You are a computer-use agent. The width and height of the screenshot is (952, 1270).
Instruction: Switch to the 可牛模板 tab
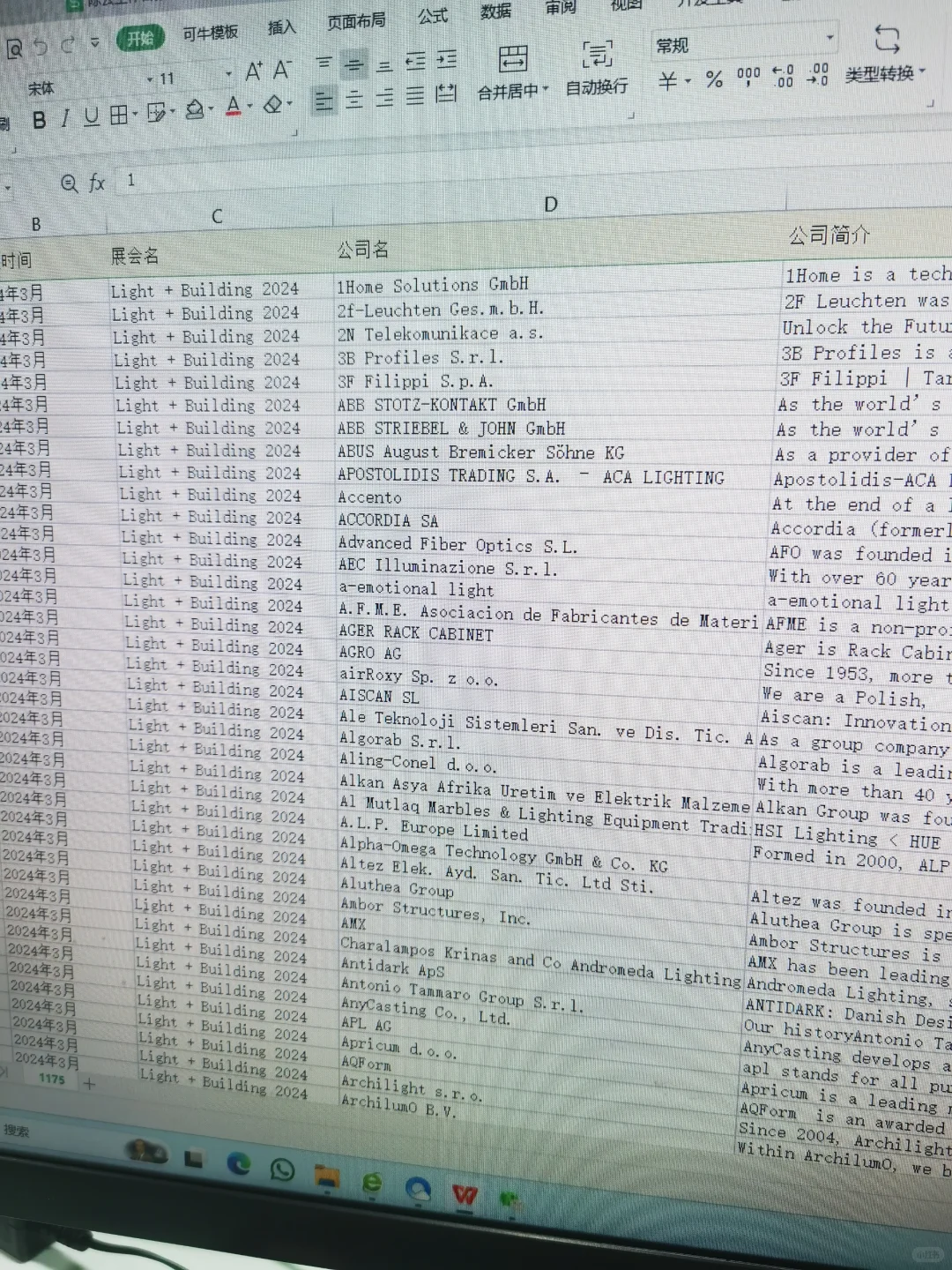tap(211, 33)
